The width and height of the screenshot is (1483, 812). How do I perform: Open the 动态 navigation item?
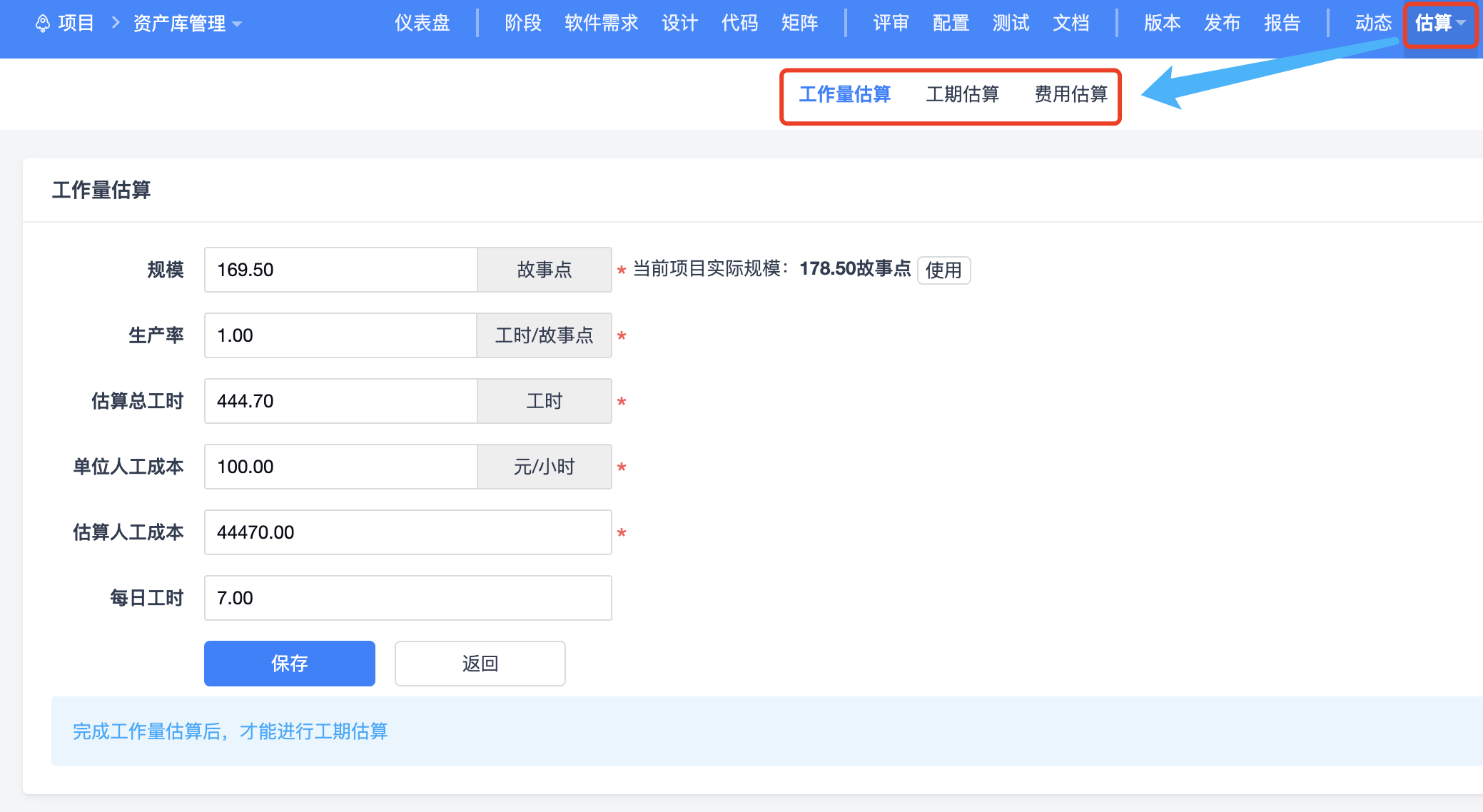click(1373, 24)
